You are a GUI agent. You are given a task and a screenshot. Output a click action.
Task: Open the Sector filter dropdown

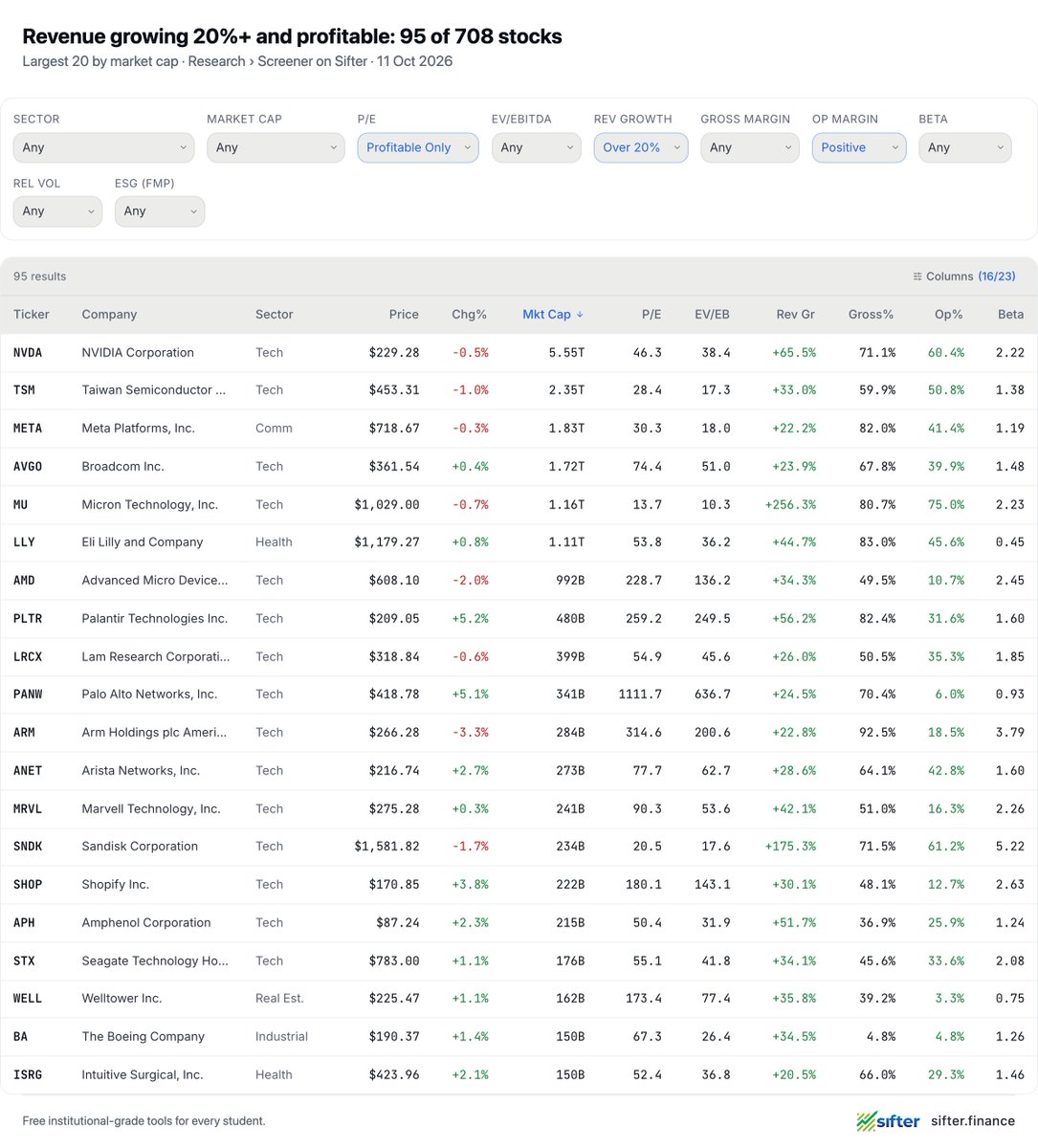(103, 147)
